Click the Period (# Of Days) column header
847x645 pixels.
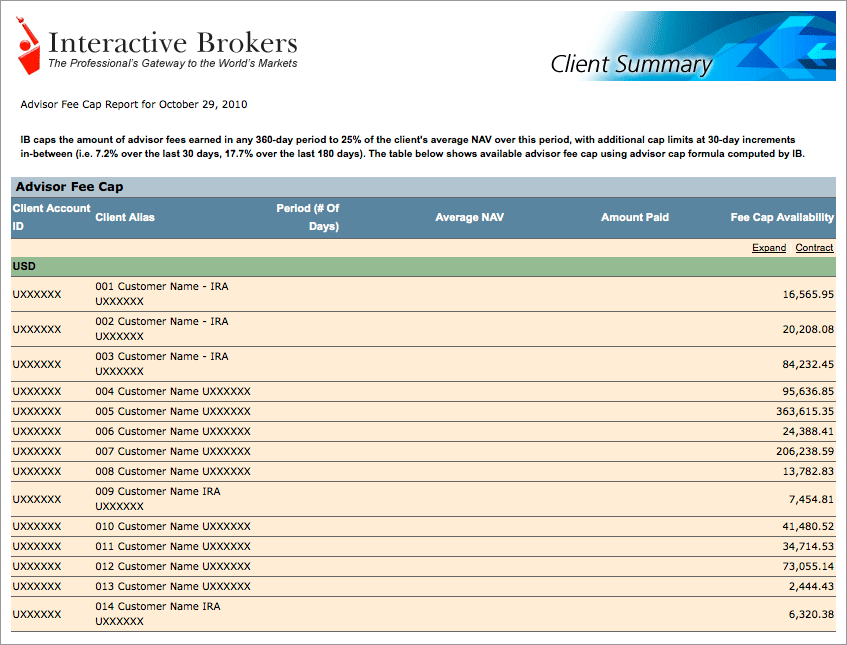point(308,217)
